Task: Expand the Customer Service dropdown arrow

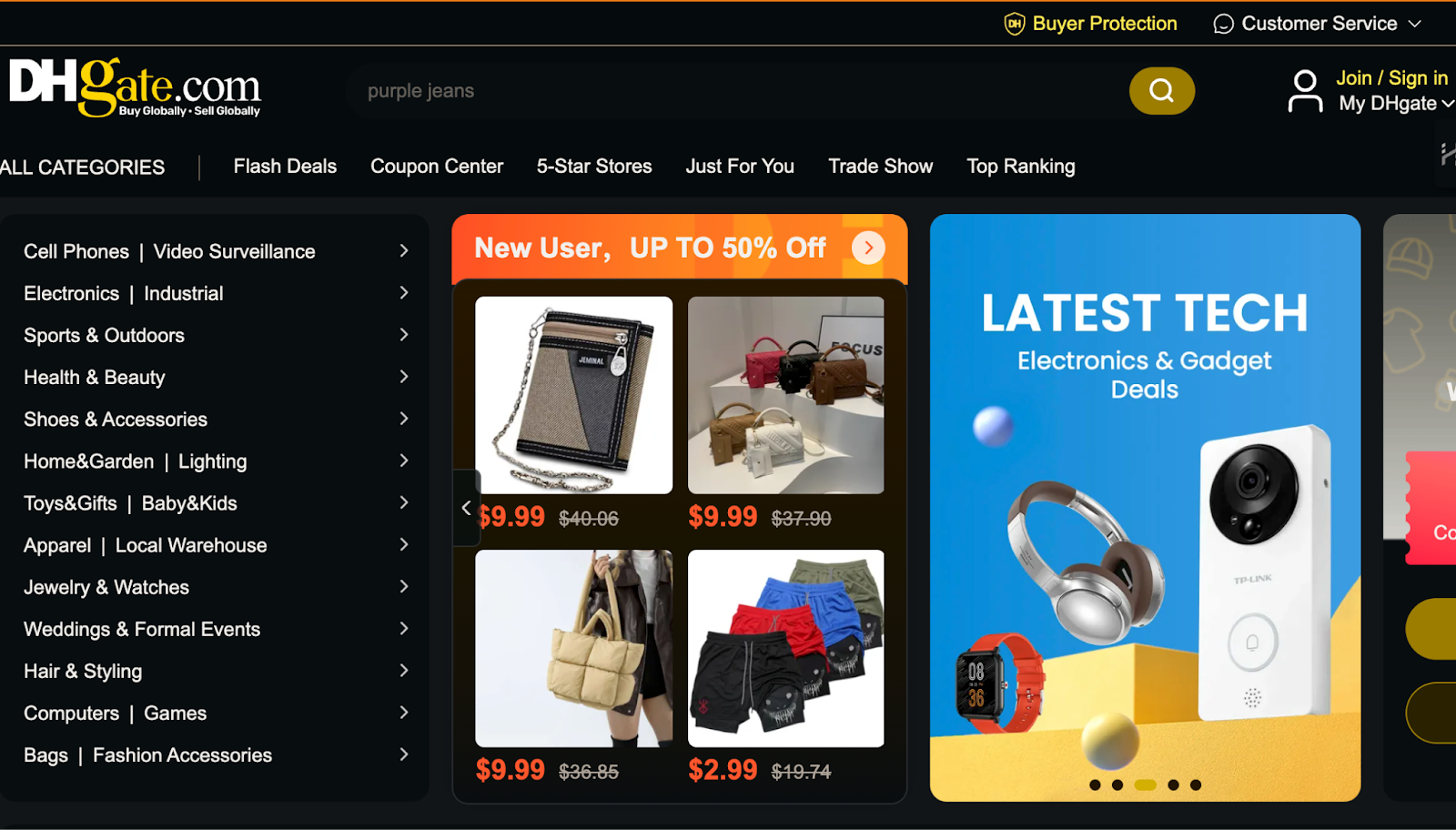Action: 1414,24
